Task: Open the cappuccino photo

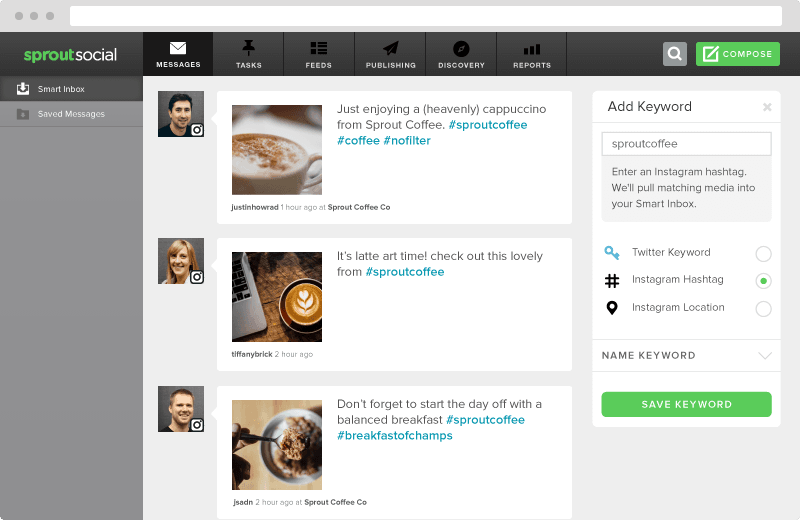Action: (x=277, y=150)
